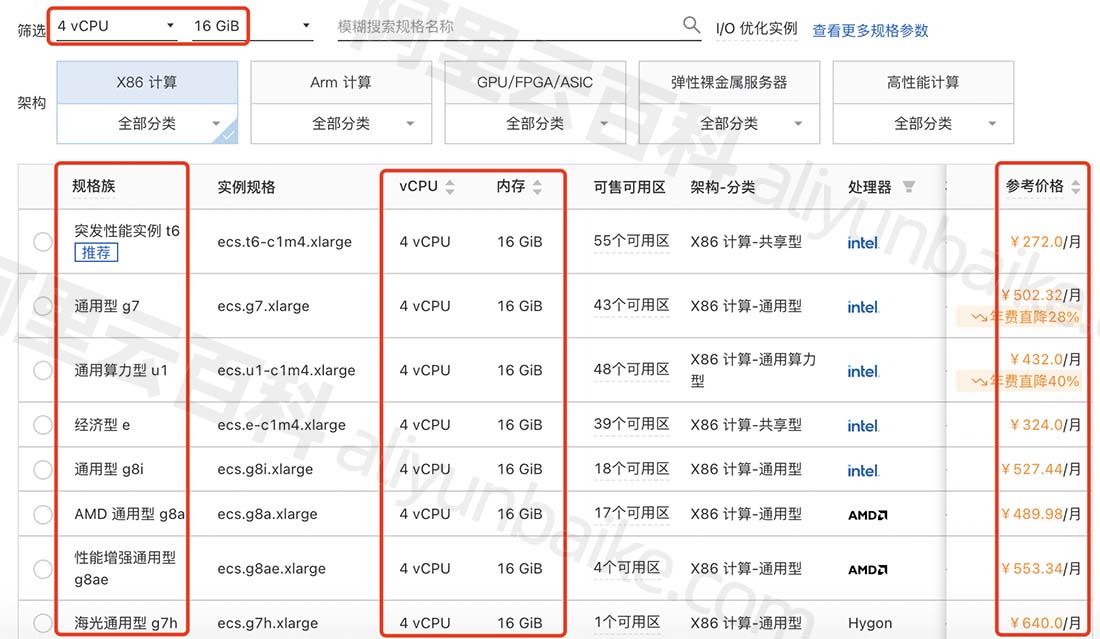The width and height of the screenshot is (1100, 639).
Task: Click ecs.g7.xlarge instance name
Action: (x=263, y=307)
